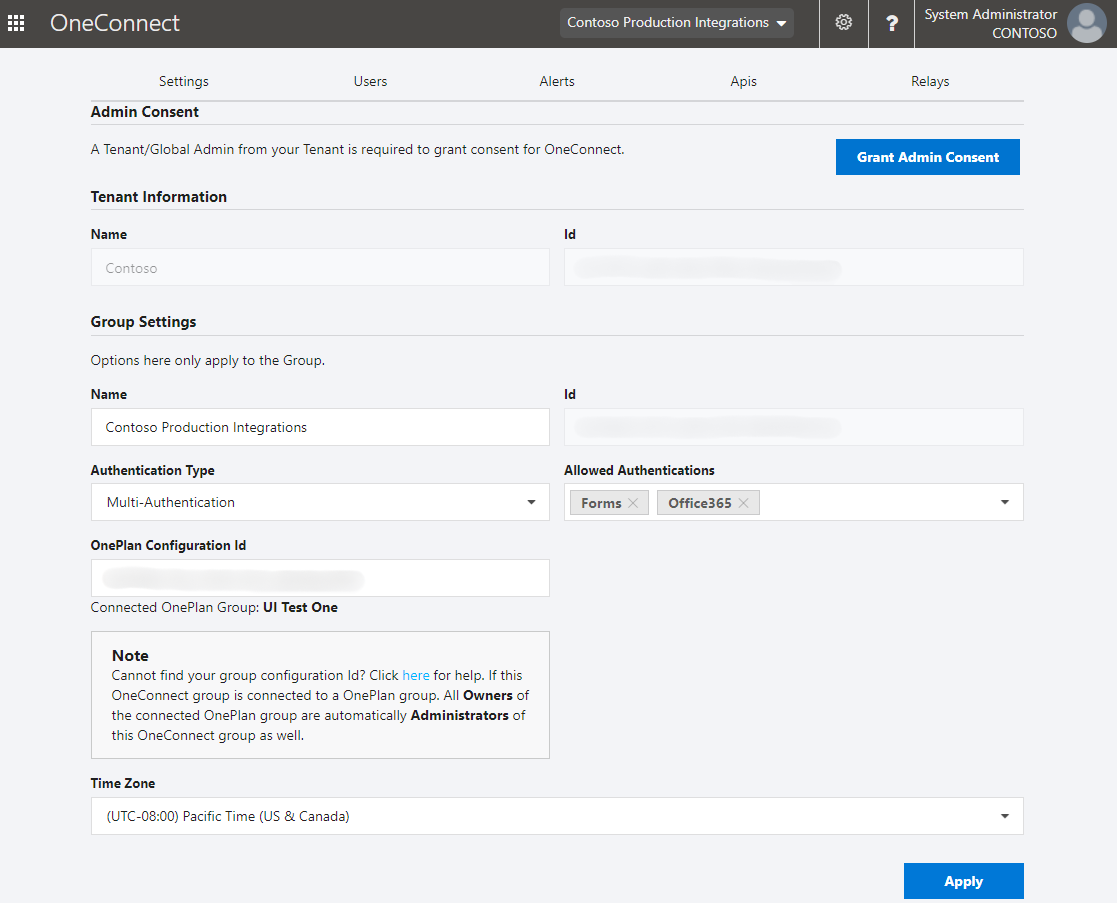This screenshot has width=1117, height=903.
Task: Switch to the Settings tab
Action: point(184,81)
